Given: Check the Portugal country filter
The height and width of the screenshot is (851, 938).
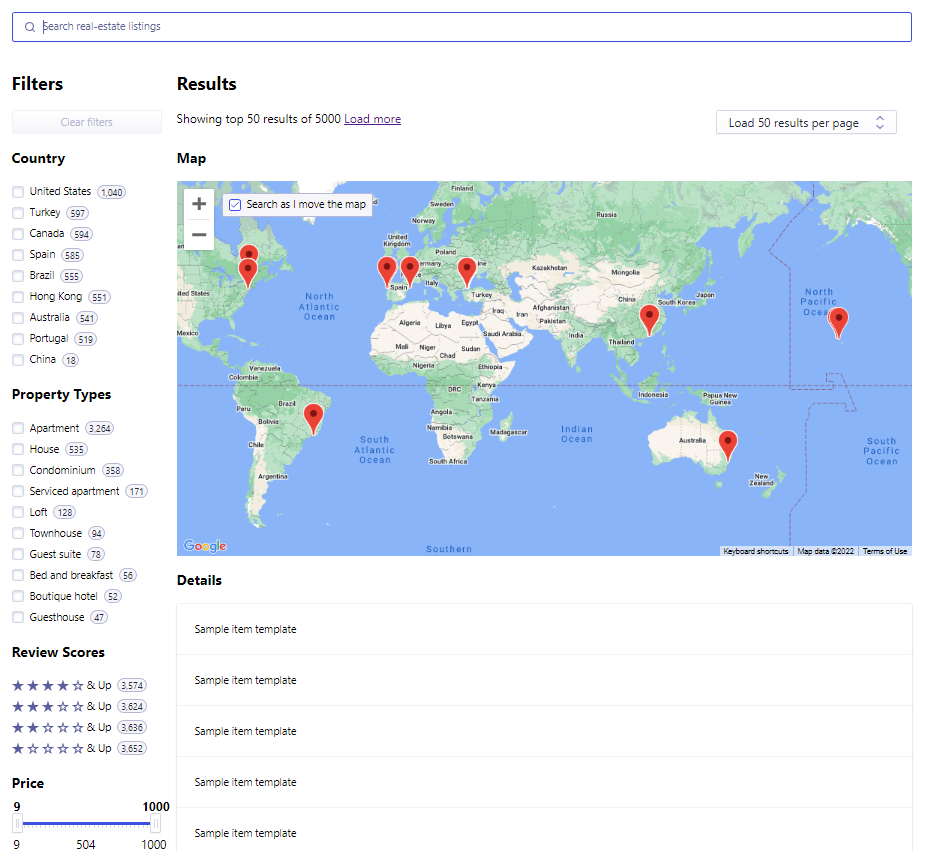Looking at the screenshot, I should [x=18, y=338].
